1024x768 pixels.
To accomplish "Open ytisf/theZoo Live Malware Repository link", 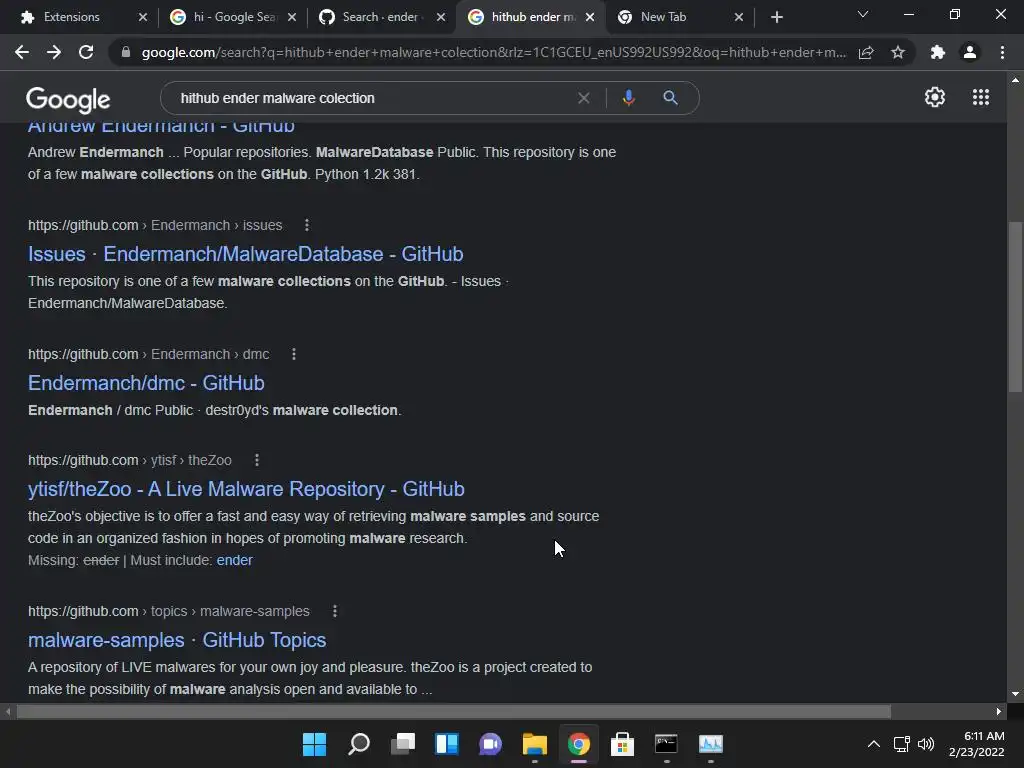I will tap(246, 489).
